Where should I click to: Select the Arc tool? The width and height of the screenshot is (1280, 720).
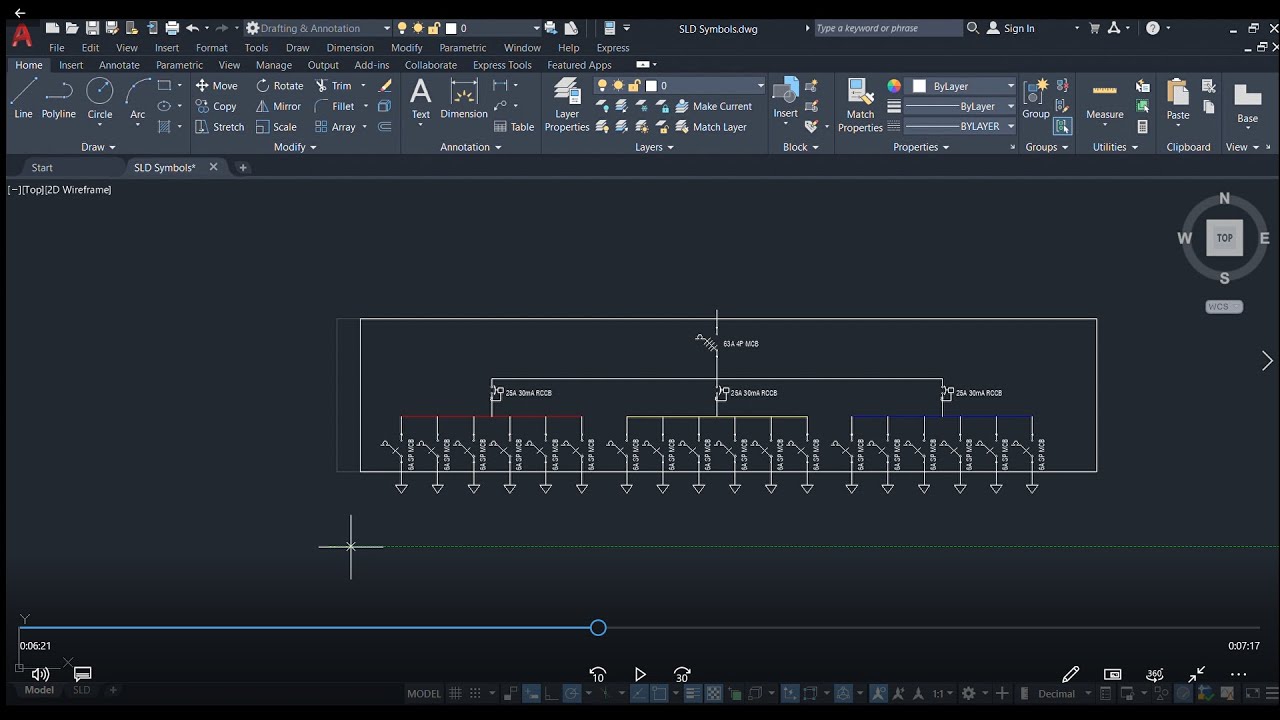tap(138, 99)
